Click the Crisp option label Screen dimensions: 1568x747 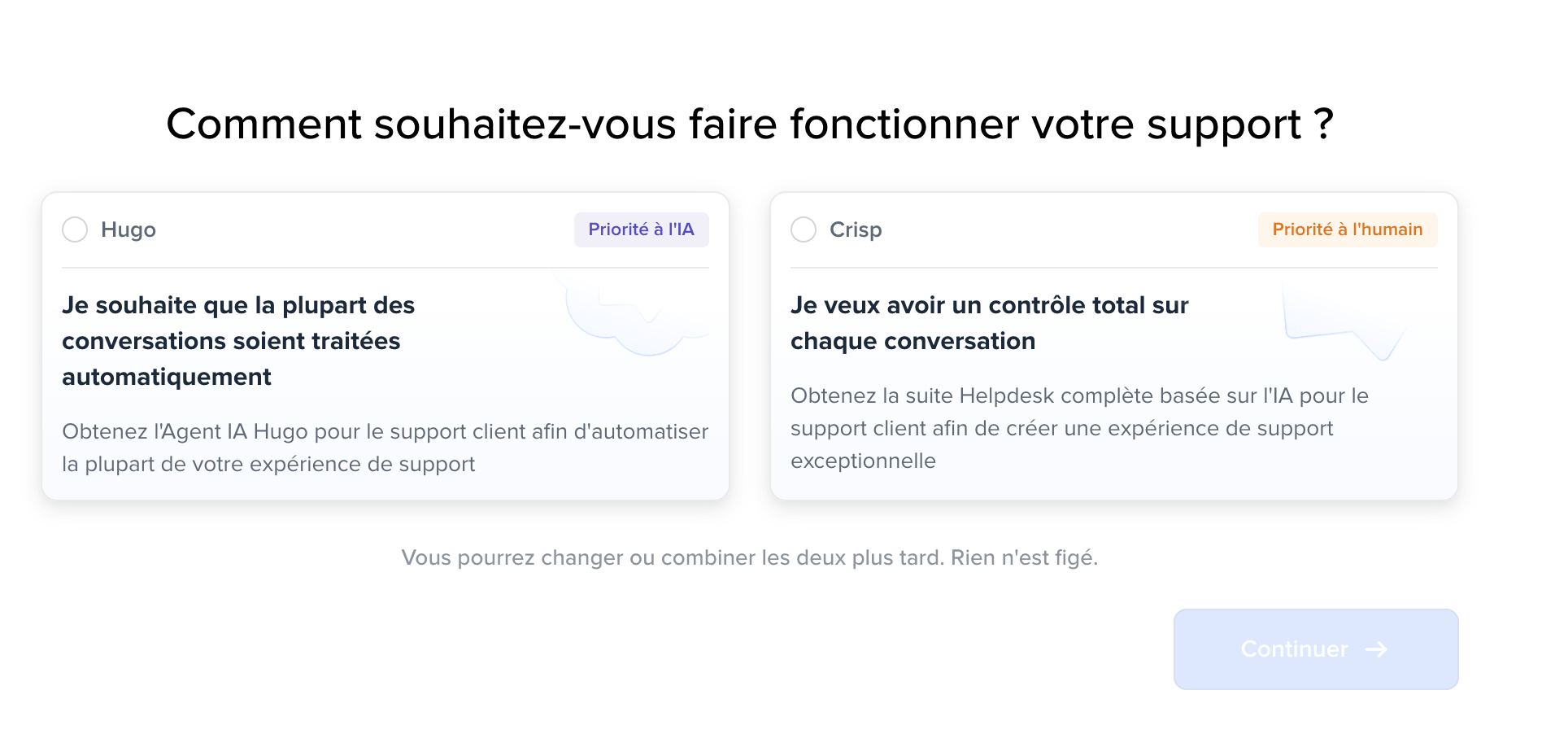point(856,229)
